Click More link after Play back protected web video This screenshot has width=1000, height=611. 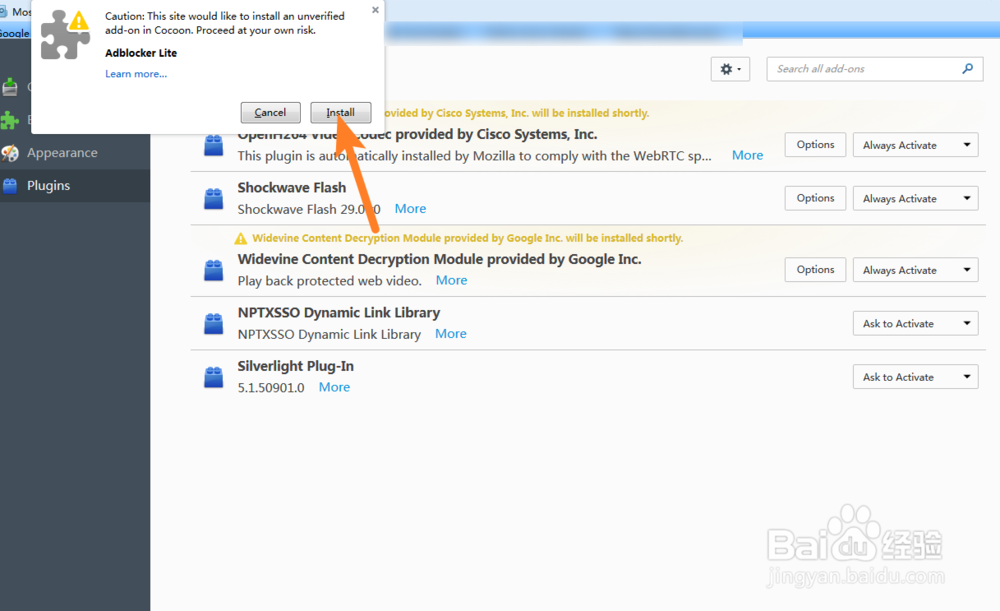point(452,280)
